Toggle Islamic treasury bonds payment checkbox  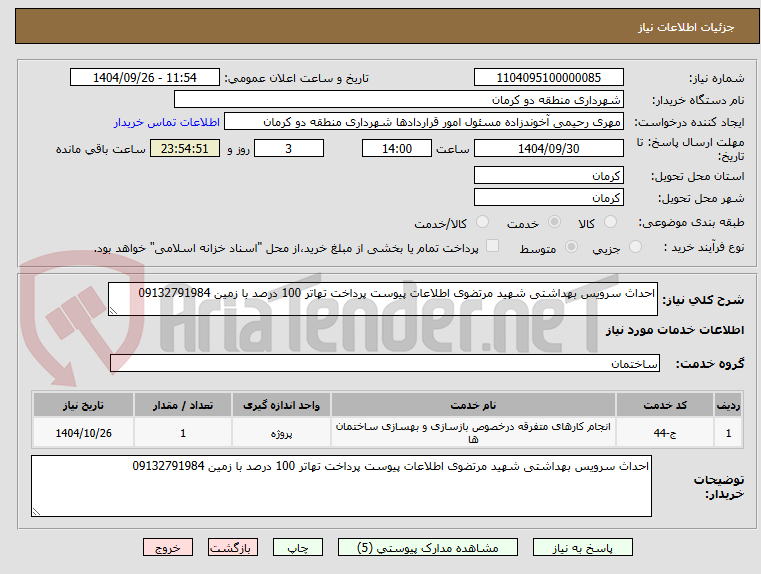coord(493,246)
